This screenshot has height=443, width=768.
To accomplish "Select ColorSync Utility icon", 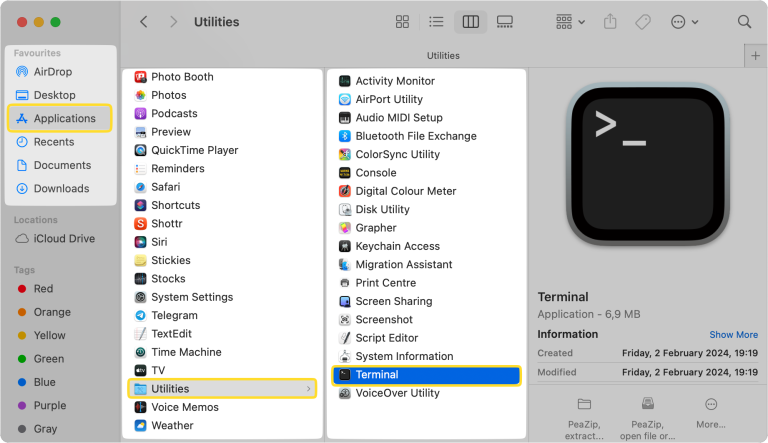I will pyautogui.click(x=345, y=154).
